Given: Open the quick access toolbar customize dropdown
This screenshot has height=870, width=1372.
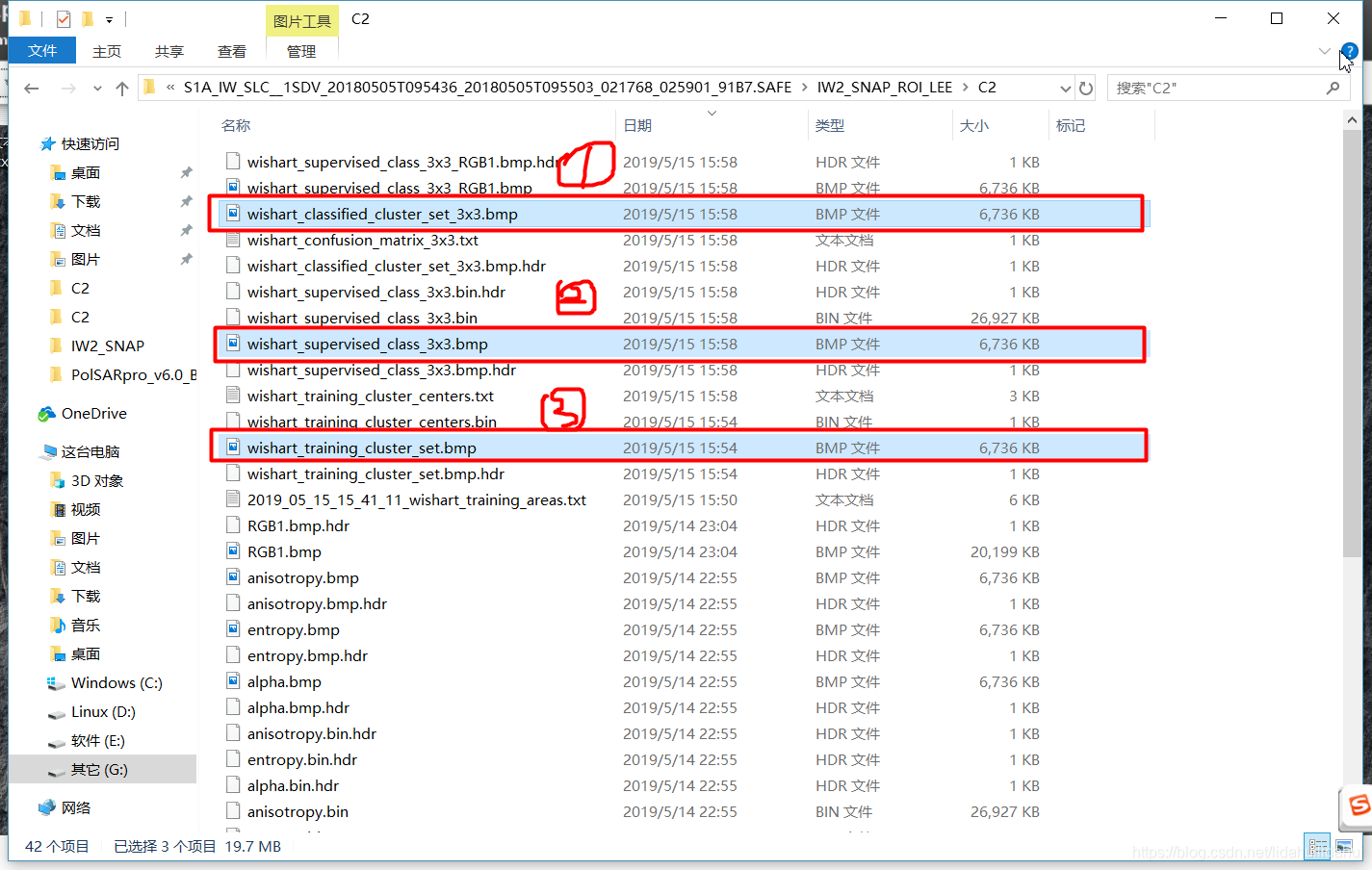Looking at the screenshot, I should point(109,19).
